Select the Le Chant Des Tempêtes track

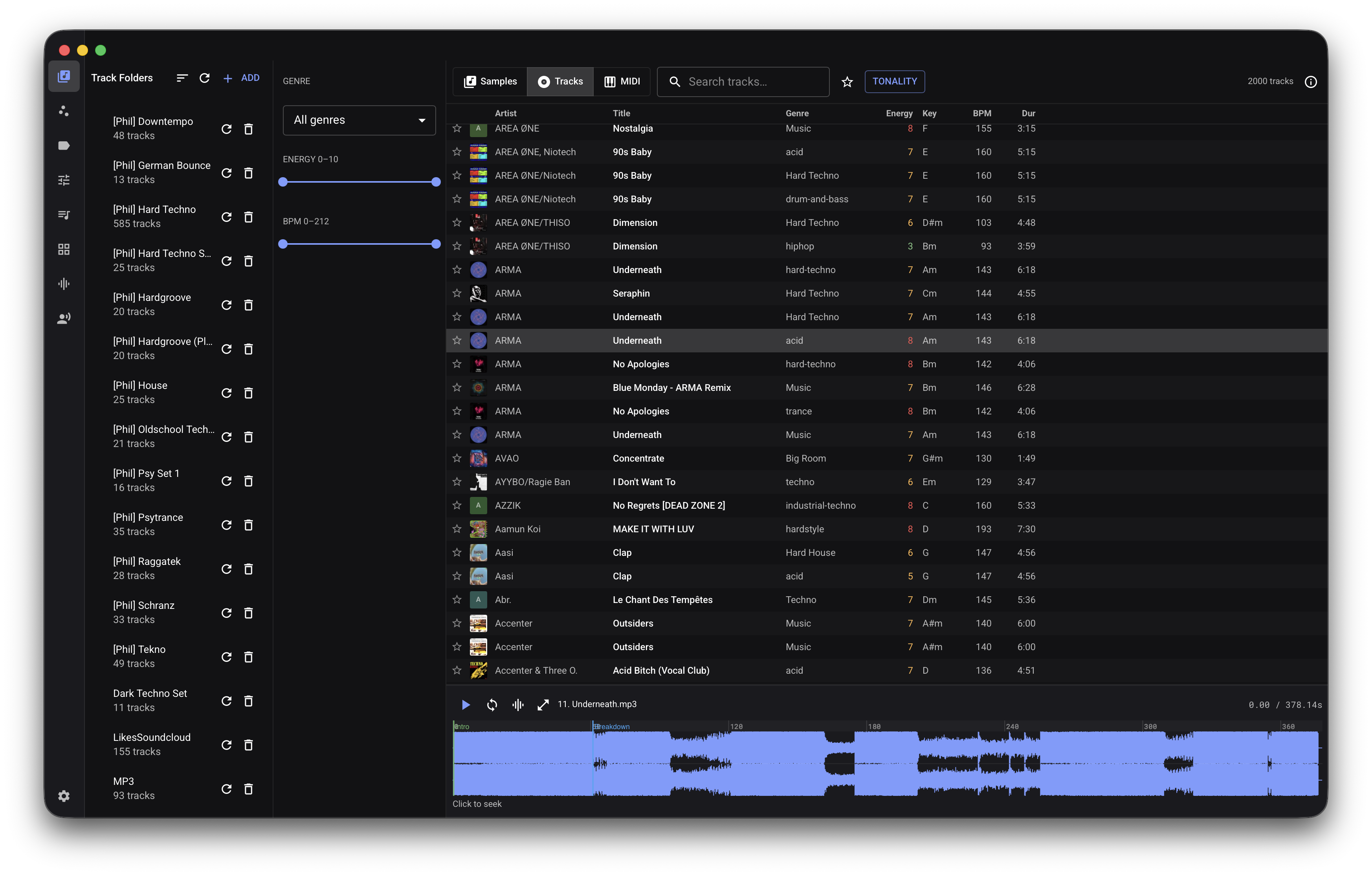[886, 600]
